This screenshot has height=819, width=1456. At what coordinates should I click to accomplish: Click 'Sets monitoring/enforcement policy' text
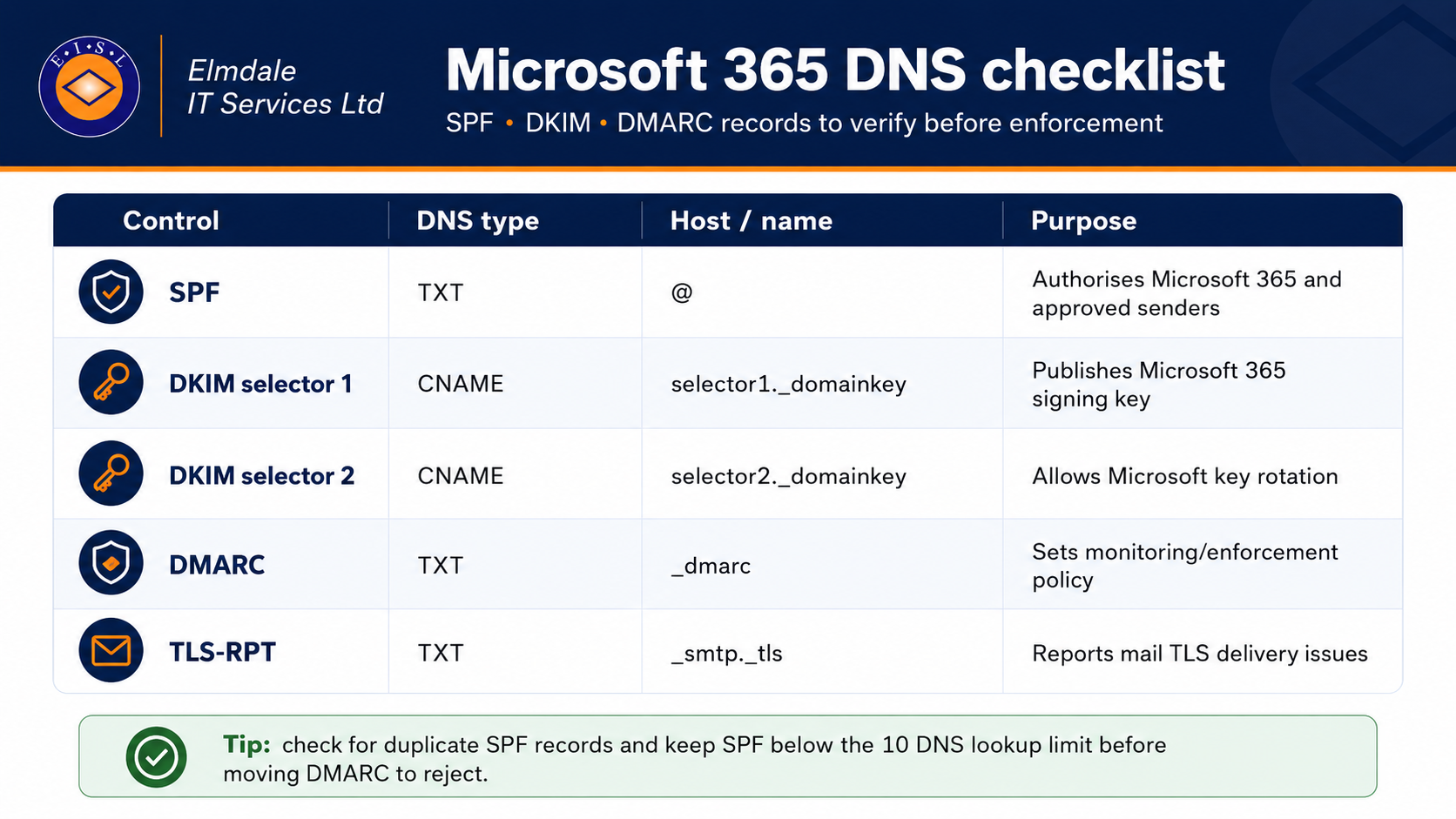tap(1185, 566)
